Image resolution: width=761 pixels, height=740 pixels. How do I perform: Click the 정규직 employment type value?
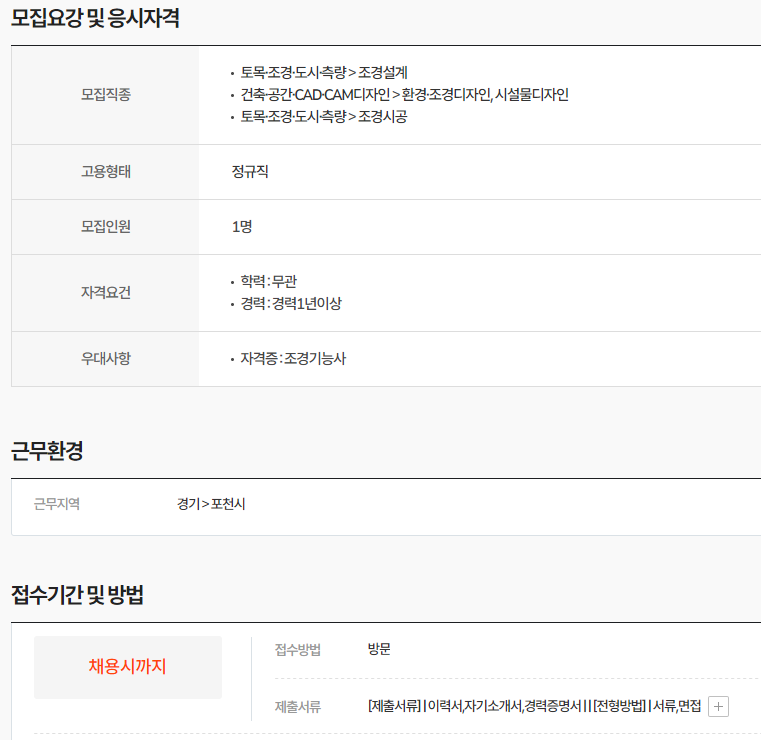250,171
